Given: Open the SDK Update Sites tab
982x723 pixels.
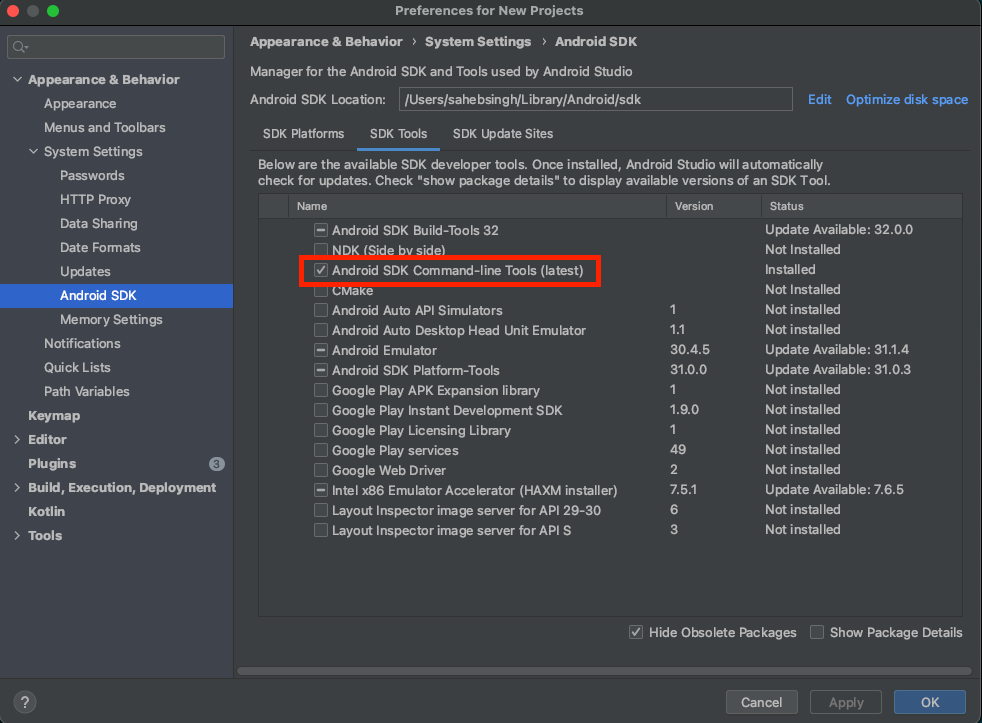Looking at the screenshot, I should [x=502, y=134].
